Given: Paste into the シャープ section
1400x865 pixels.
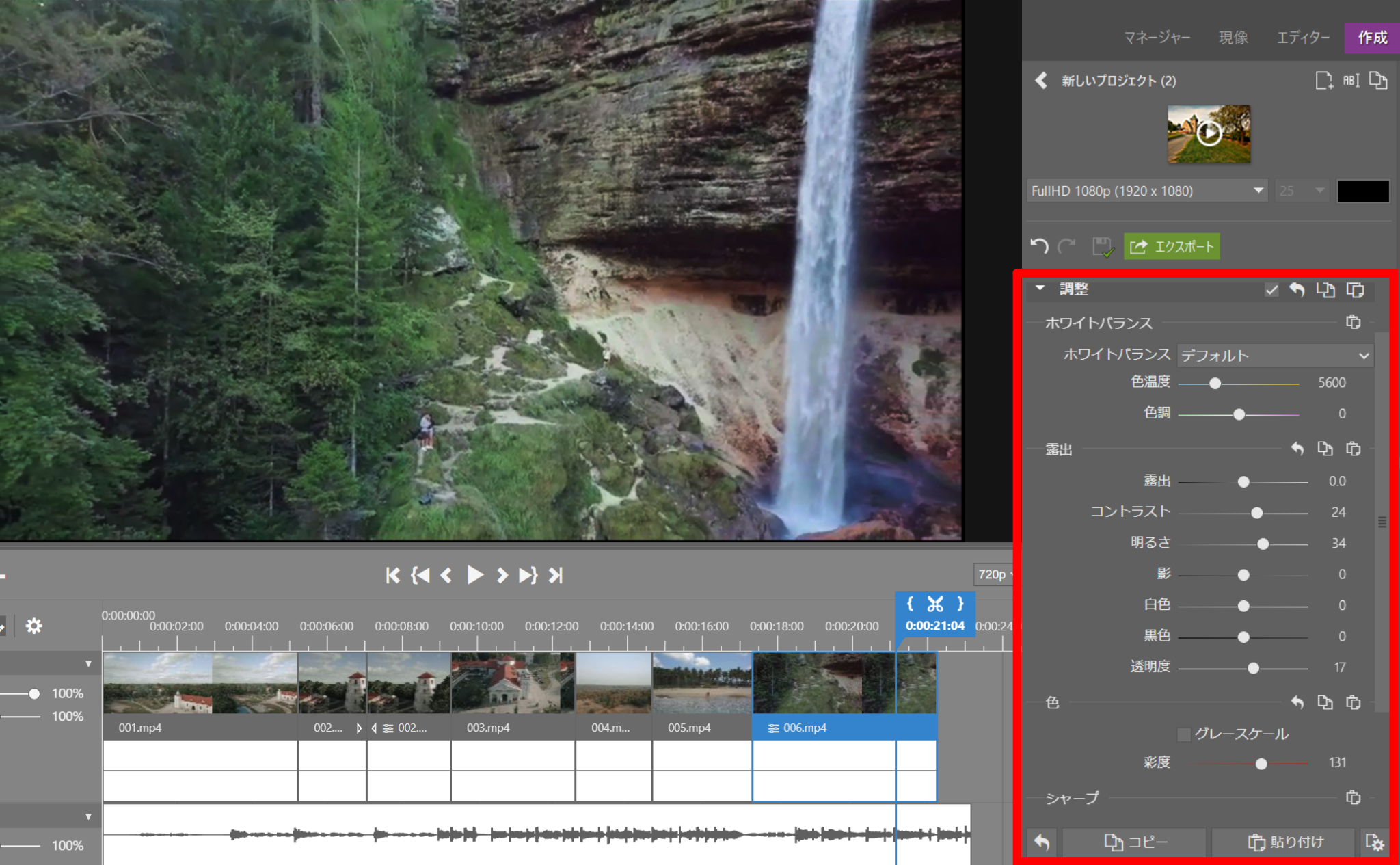Looking at the screenshot, I should tap(1353, 797).
